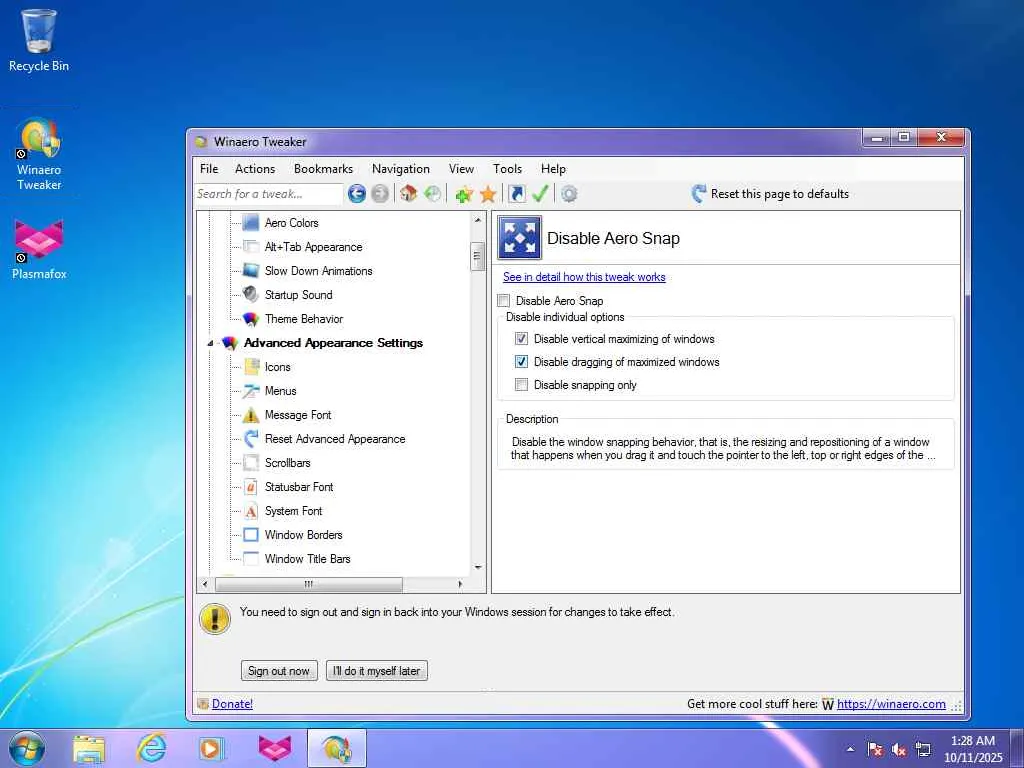
Task: Open the Navigation menu
Action: [401, 168]
